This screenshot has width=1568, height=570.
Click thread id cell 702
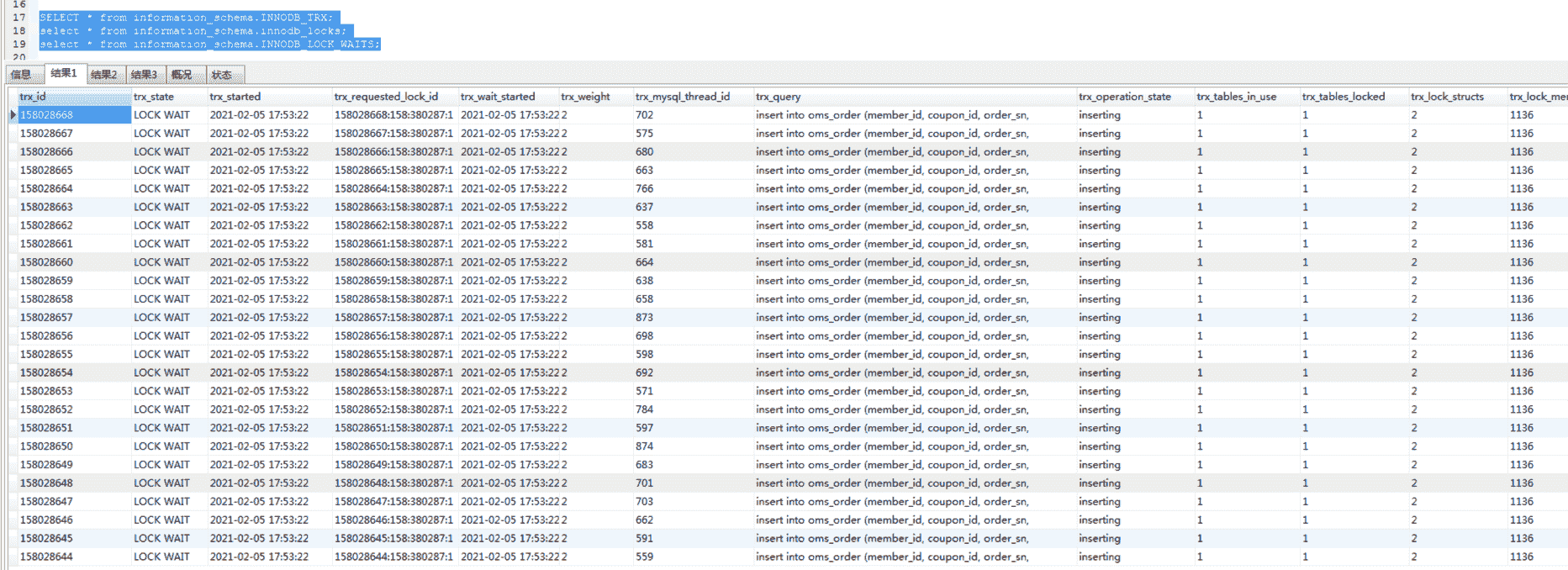pos(694,115)
